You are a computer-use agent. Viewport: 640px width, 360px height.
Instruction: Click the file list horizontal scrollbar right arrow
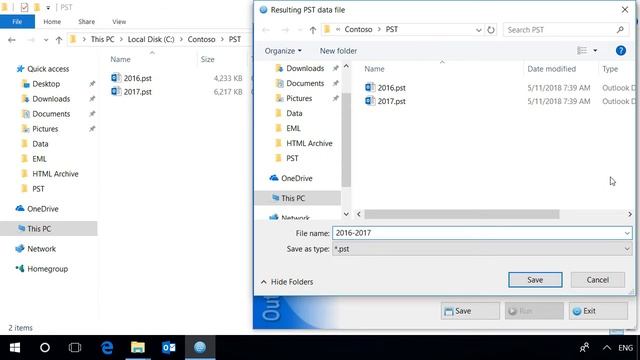(630, 214)
